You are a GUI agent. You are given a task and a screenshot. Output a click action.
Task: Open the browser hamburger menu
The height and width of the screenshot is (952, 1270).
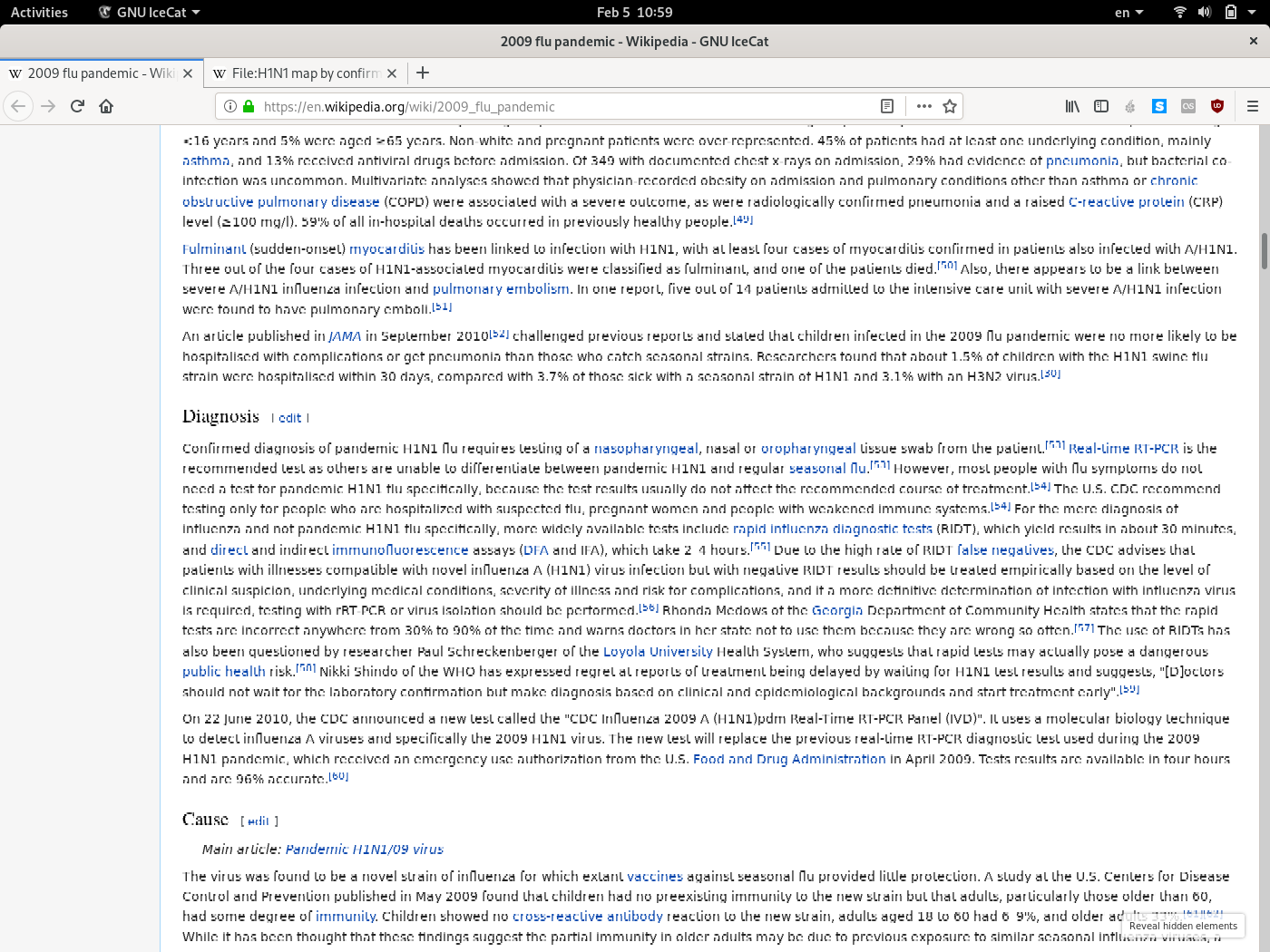[x=1253, y=106]
